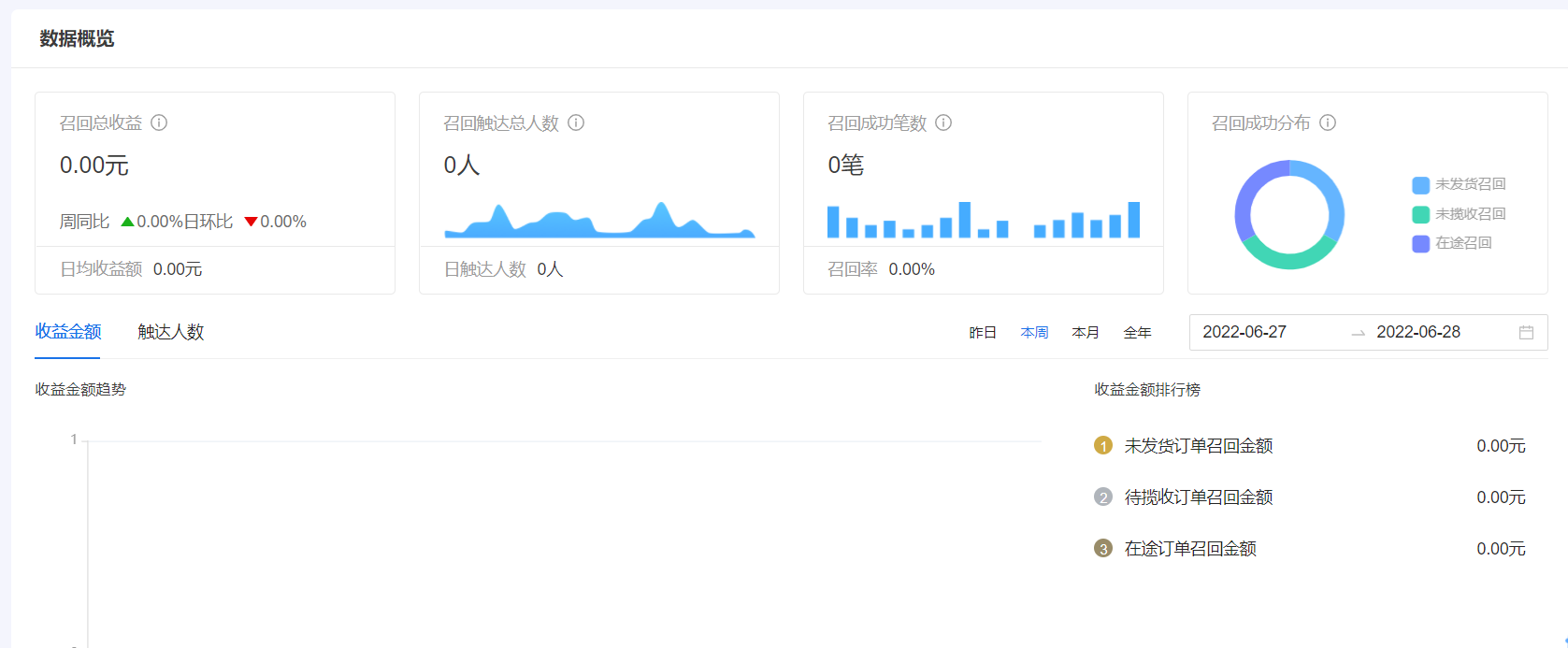The height and width of the screenshot is (648, 1568).
Task: Click rank 3 badge for 在途订单召回金额
Action: pyautogui.click(x=1103, y=549)
